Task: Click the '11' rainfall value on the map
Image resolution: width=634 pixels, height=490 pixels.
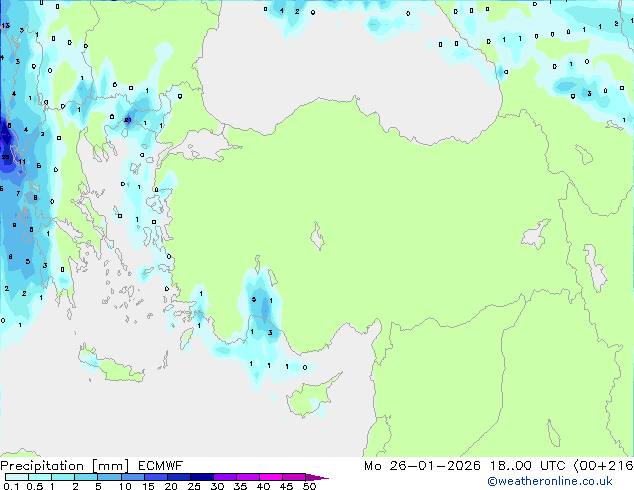Action: click(x=22, y=162)
